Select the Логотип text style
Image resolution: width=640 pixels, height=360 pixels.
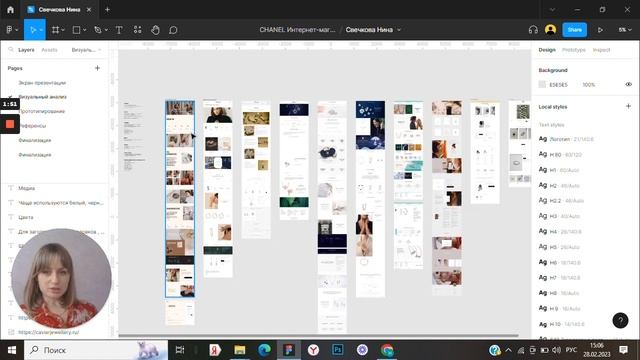click(566, 139)
